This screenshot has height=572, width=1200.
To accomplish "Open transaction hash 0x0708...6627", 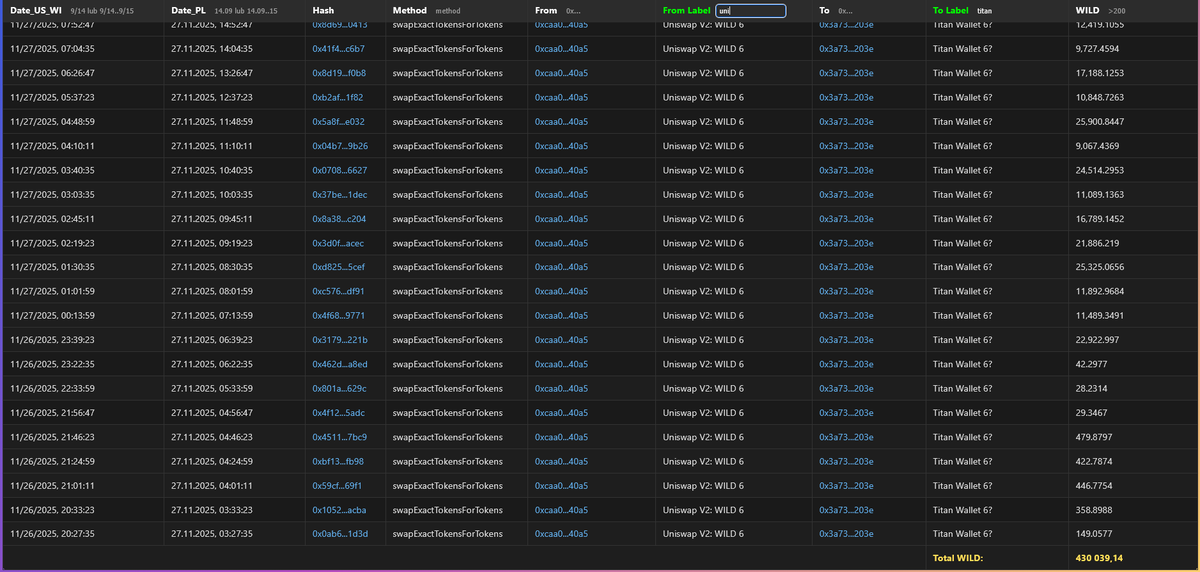I will (x=340, y=170).
